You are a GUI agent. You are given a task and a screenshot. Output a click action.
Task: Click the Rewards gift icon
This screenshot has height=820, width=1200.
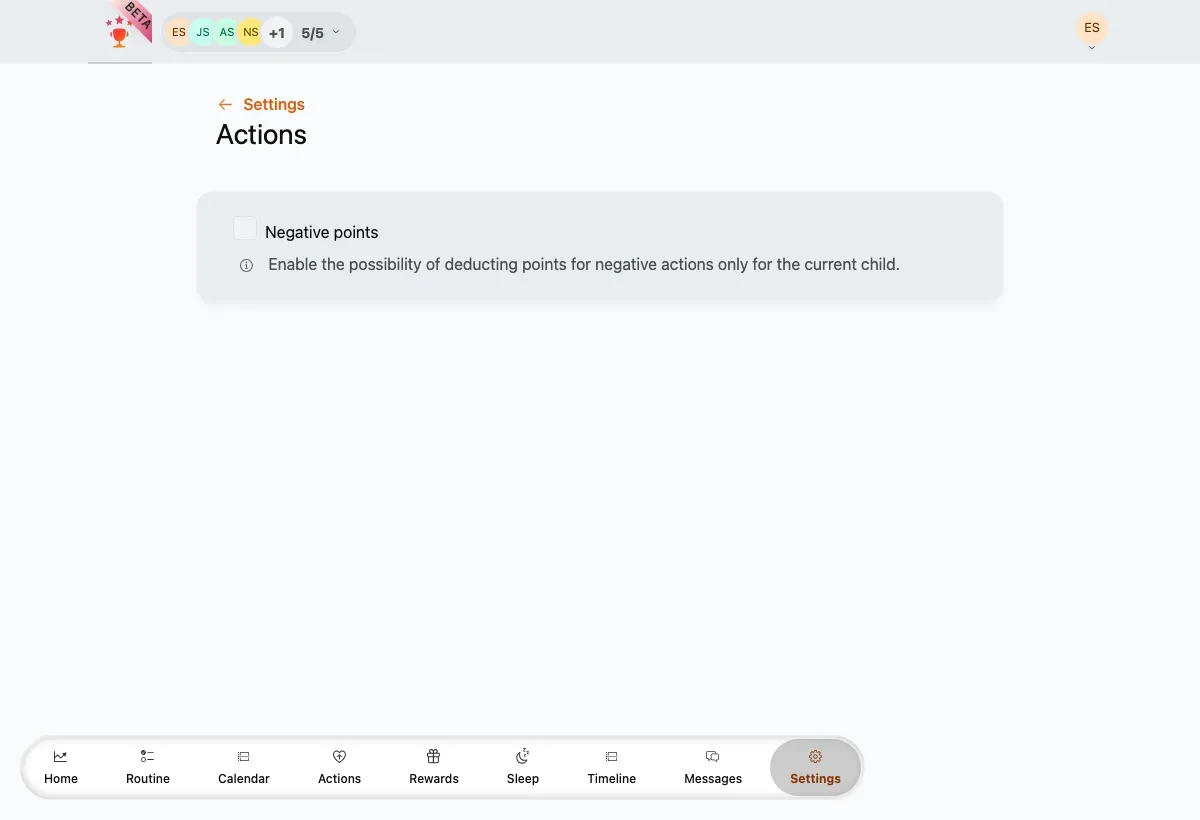pyautogui.click(x=434, y=757)
